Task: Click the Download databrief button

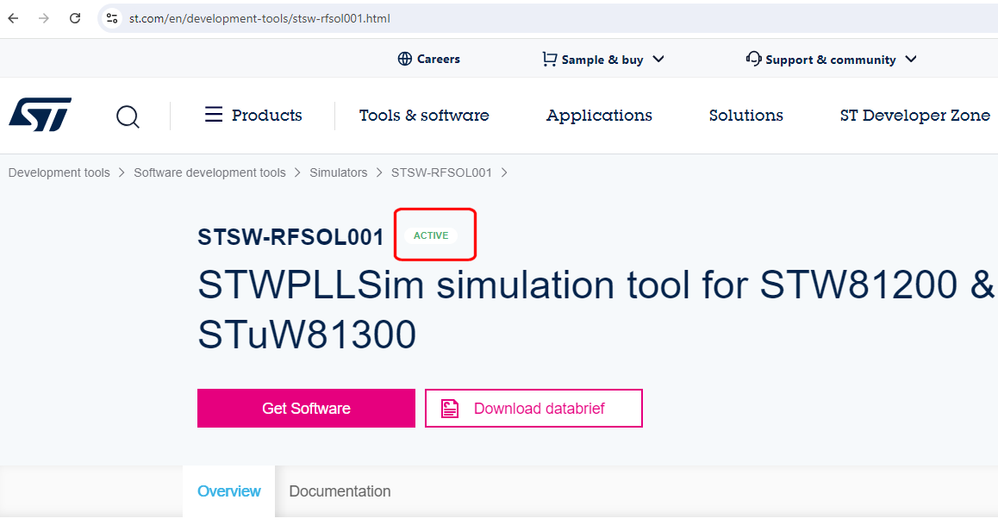Action: click(x=533, y=409)
